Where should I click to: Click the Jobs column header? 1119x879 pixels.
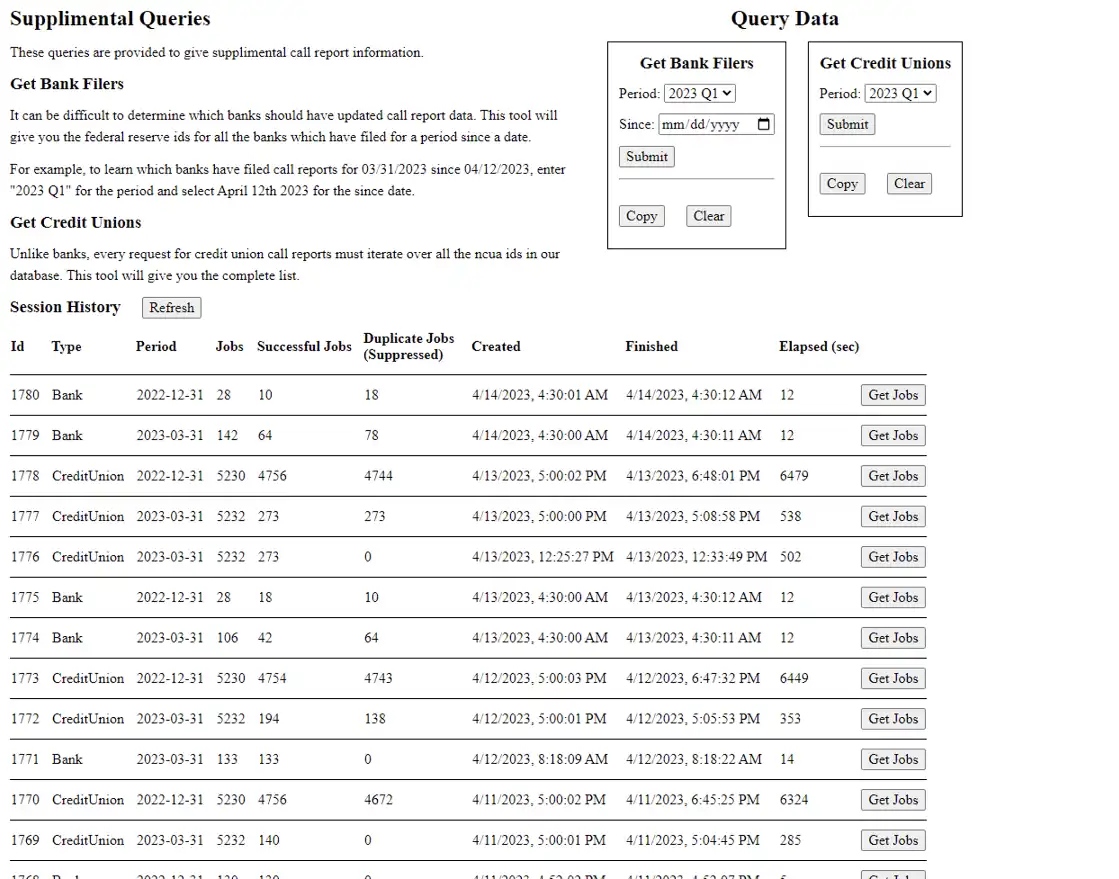click(x=230, y=346)
